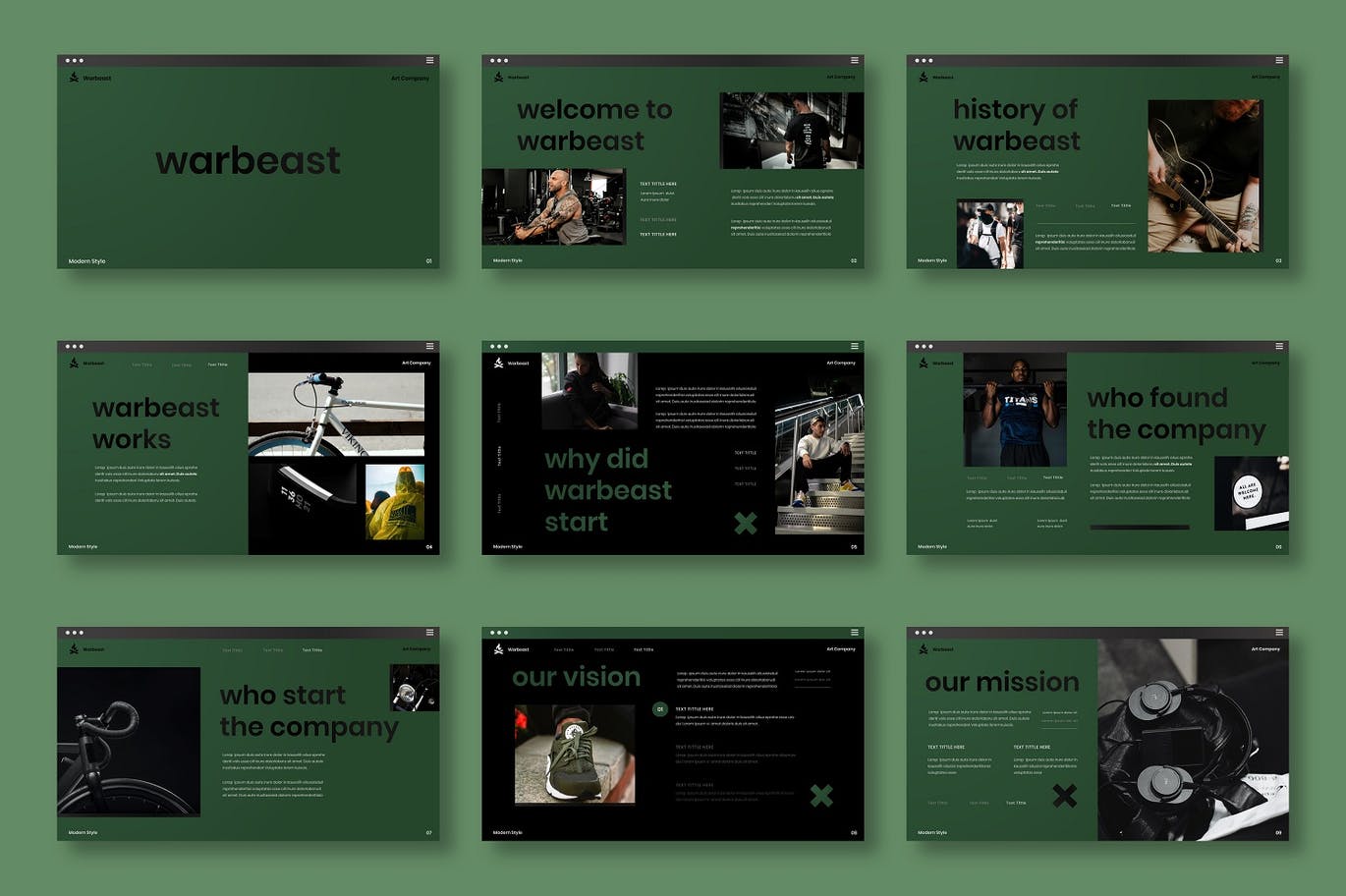This screenshot has width=1346, height=896.
Task: Click the '01' numbered circle on 'our vision' slide
Action: (660, 708)
